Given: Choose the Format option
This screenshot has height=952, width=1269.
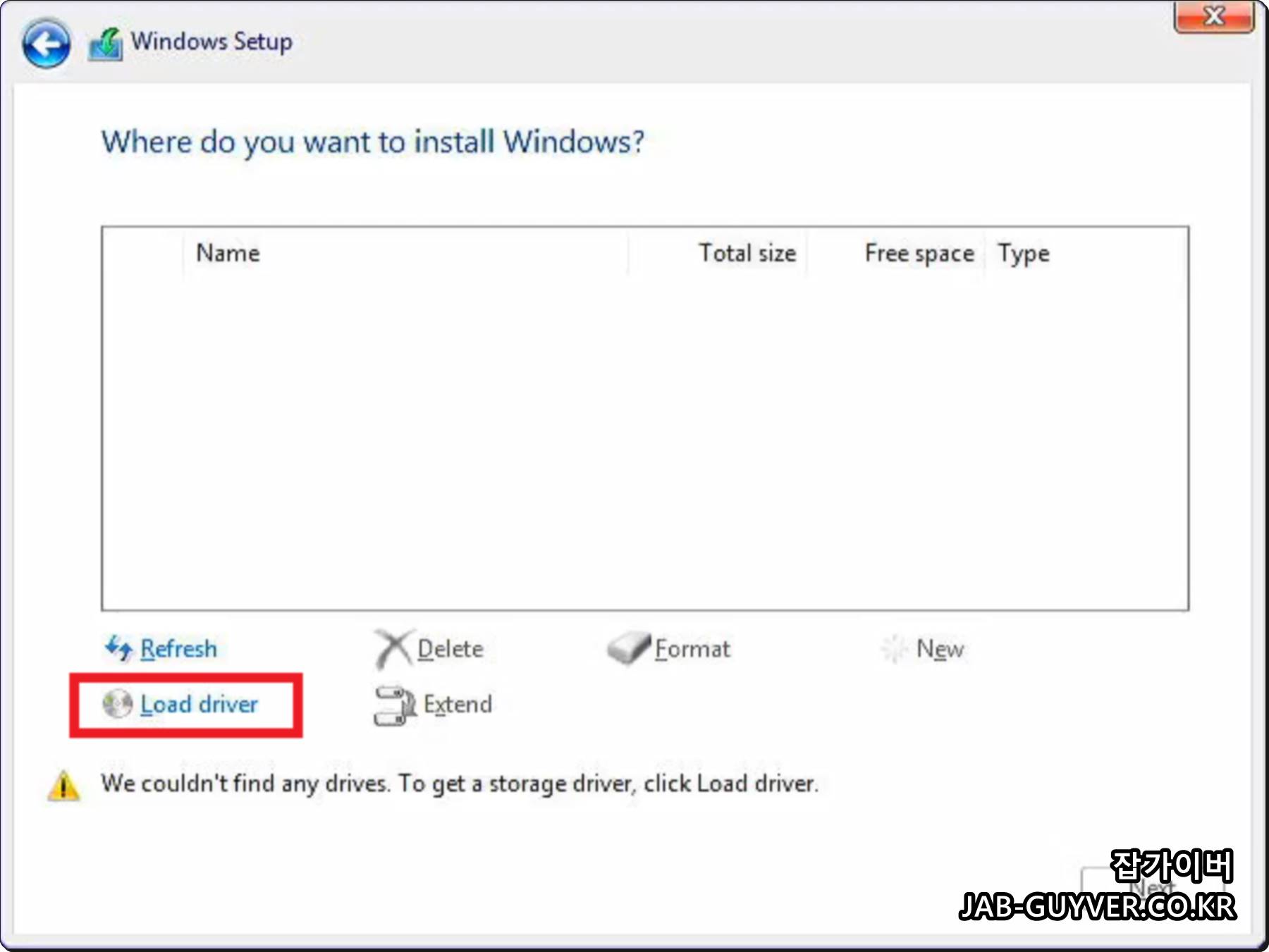Looking at the screenshot, I should tap(692, 649).
